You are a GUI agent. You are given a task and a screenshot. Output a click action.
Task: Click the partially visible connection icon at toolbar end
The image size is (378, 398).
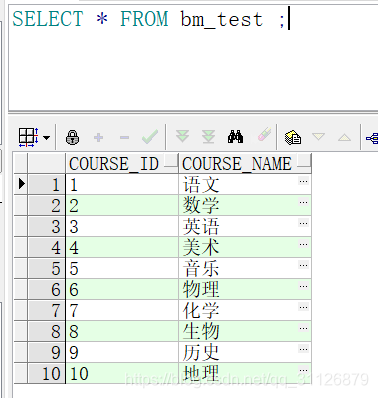click(372, 137)
